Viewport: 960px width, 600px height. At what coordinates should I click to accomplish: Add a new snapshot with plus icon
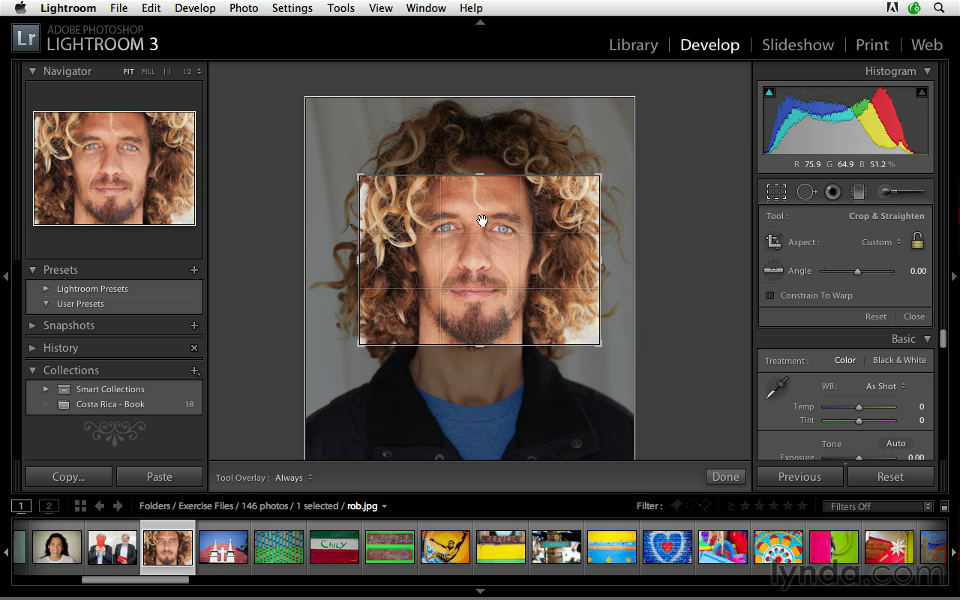(x=194, y=326)
